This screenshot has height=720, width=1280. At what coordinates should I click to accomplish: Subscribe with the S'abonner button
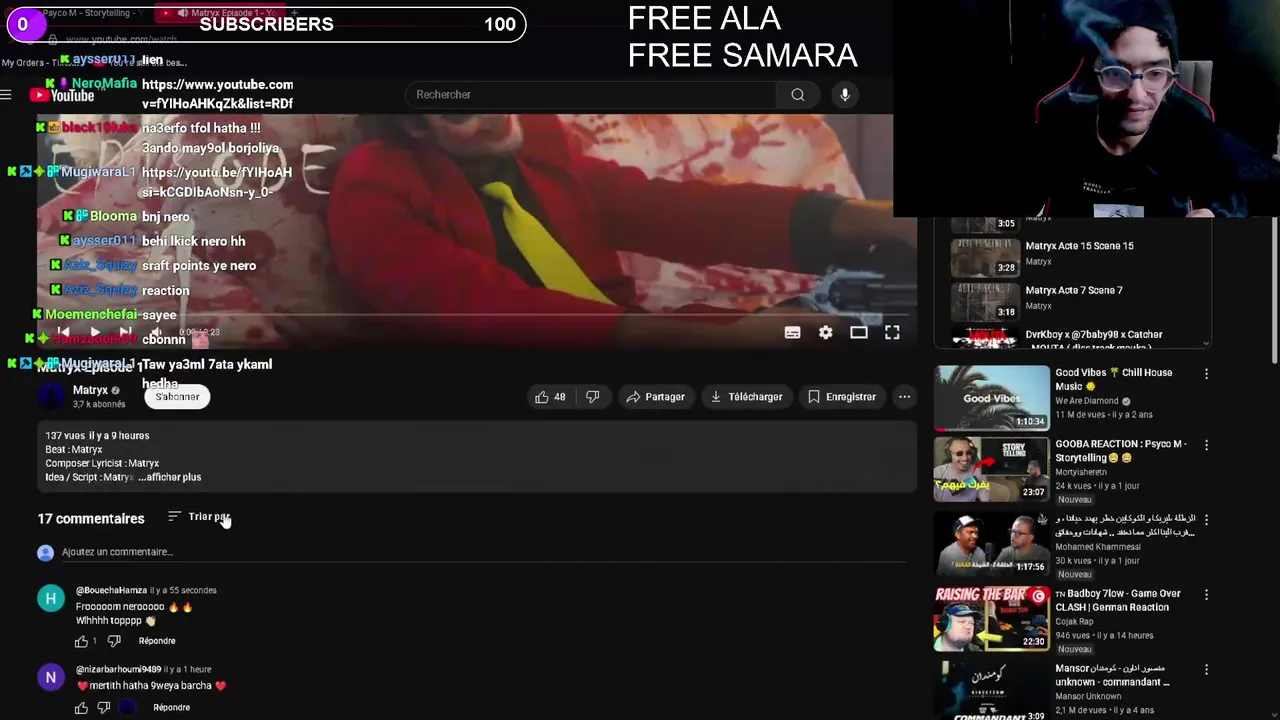[x=177, y=397]
